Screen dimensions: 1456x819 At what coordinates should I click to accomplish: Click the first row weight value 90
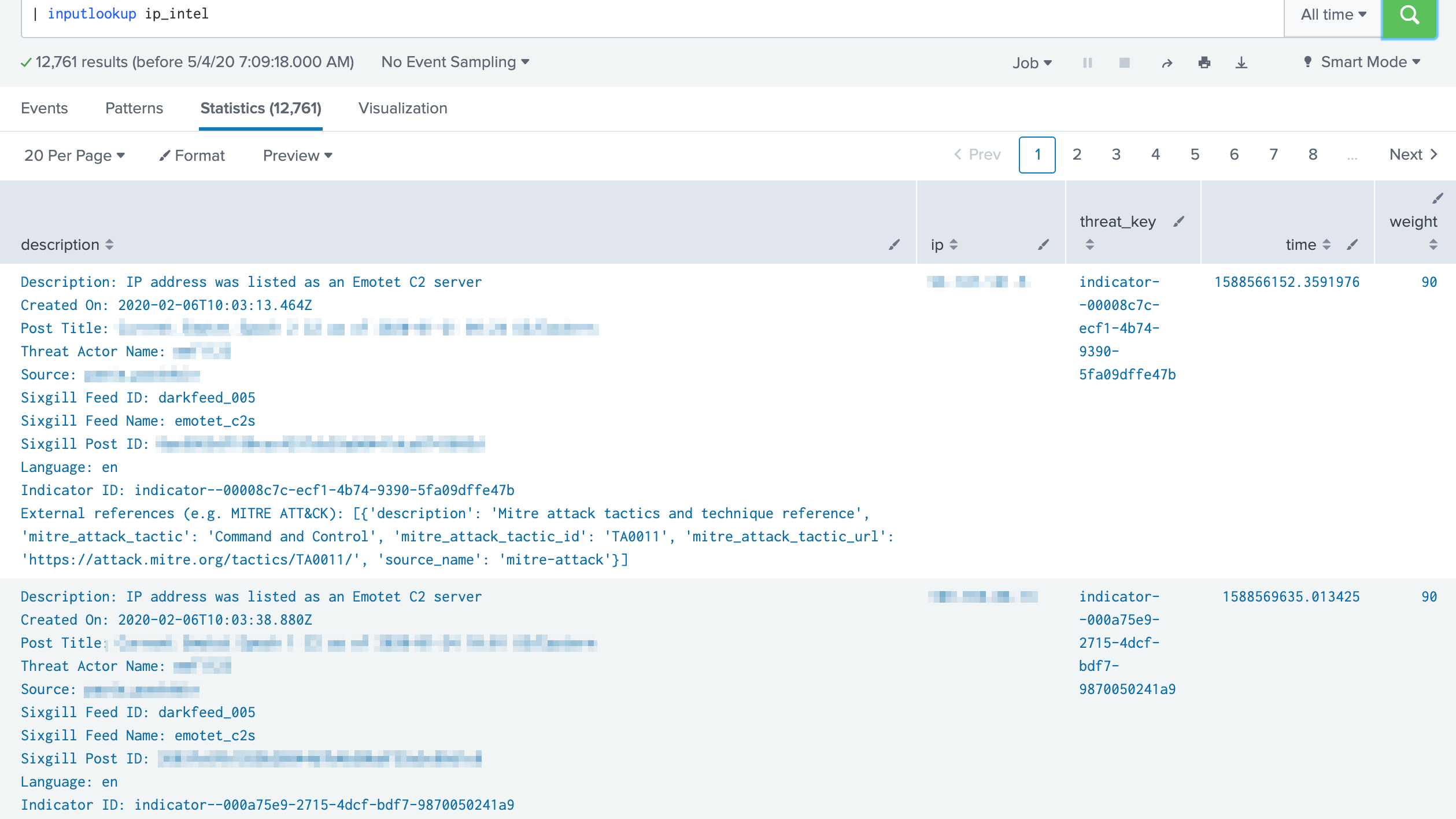(x=1429, y=282)
